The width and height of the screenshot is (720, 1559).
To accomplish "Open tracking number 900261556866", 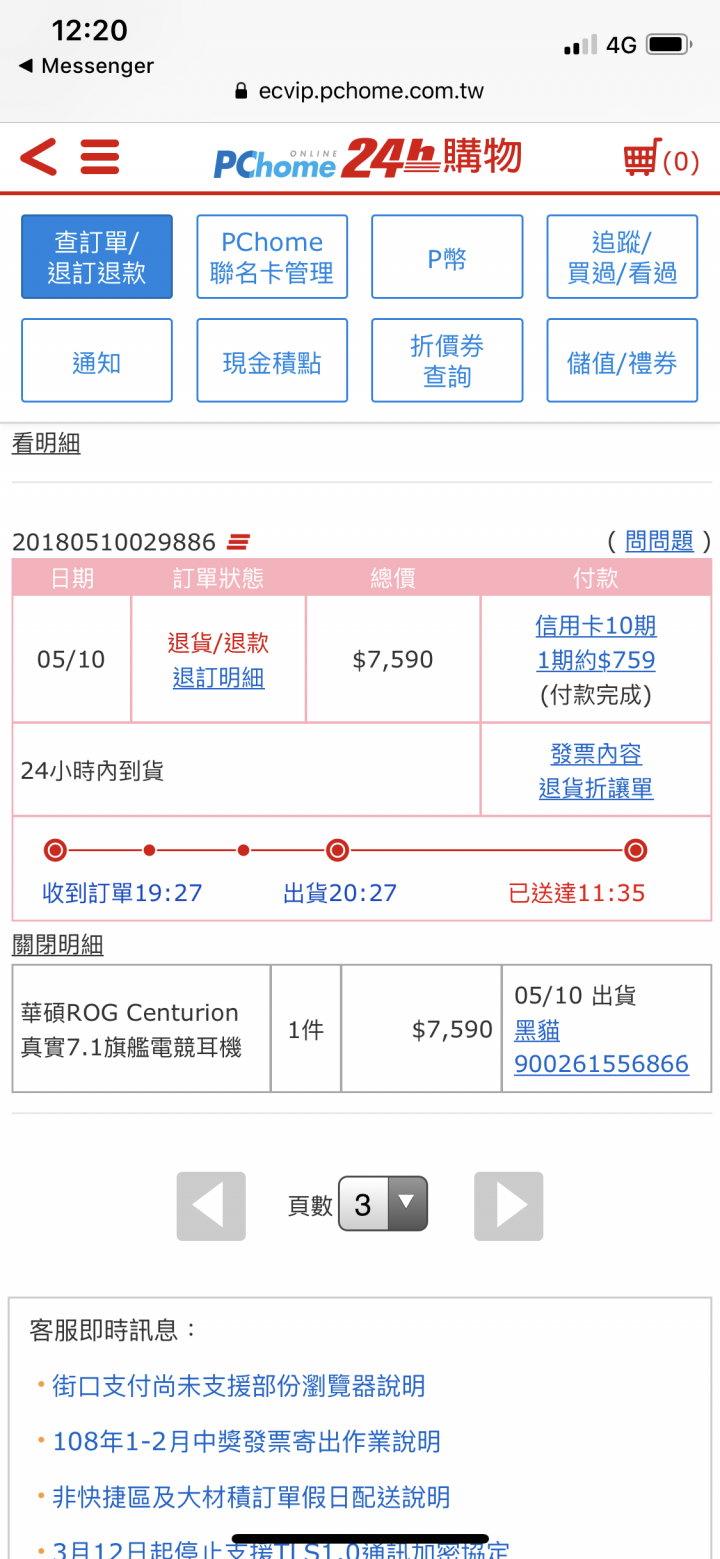I will coord(601,1063).
